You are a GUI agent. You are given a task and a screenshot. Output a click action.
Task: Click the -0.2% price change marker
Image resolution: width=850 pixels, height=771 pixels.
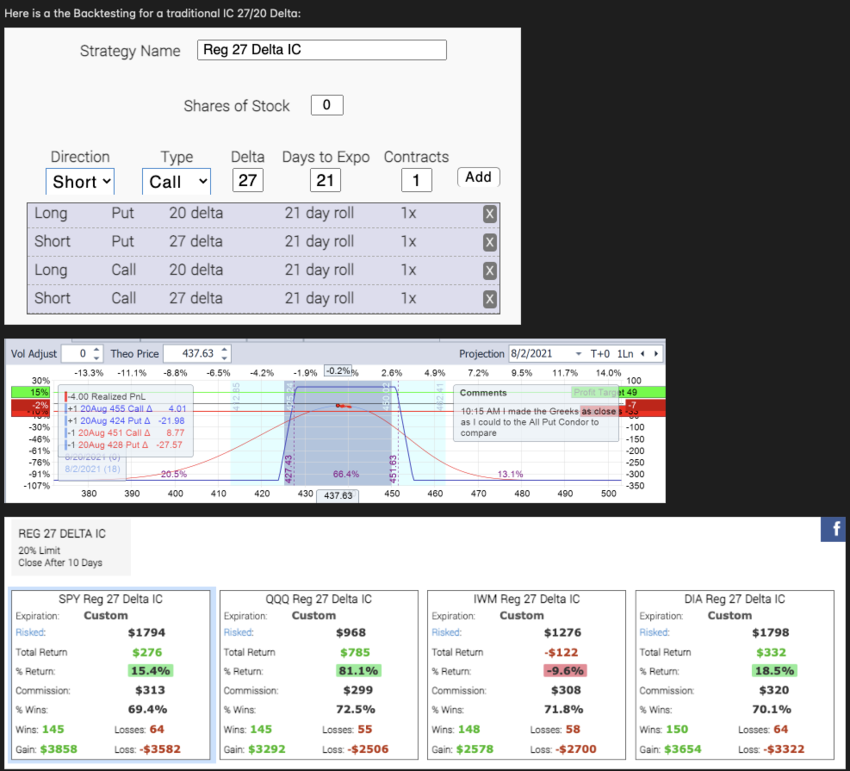338,371
